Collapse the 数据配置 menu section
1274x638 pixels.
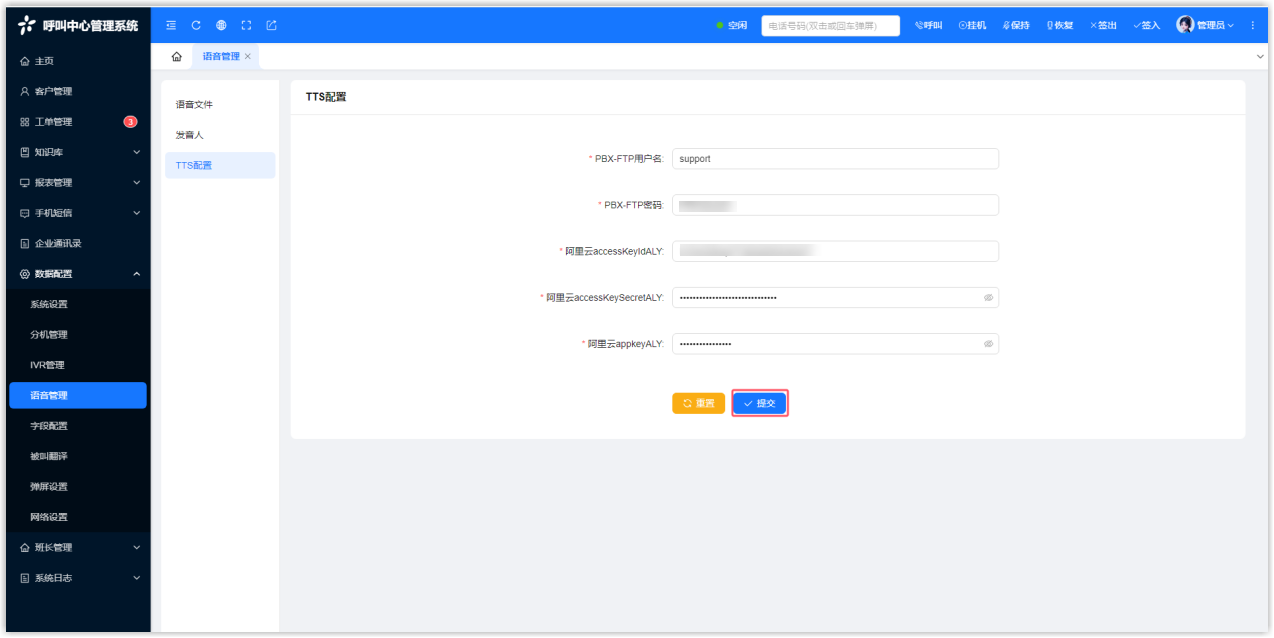pyautogui.click(x=78, y=274)
